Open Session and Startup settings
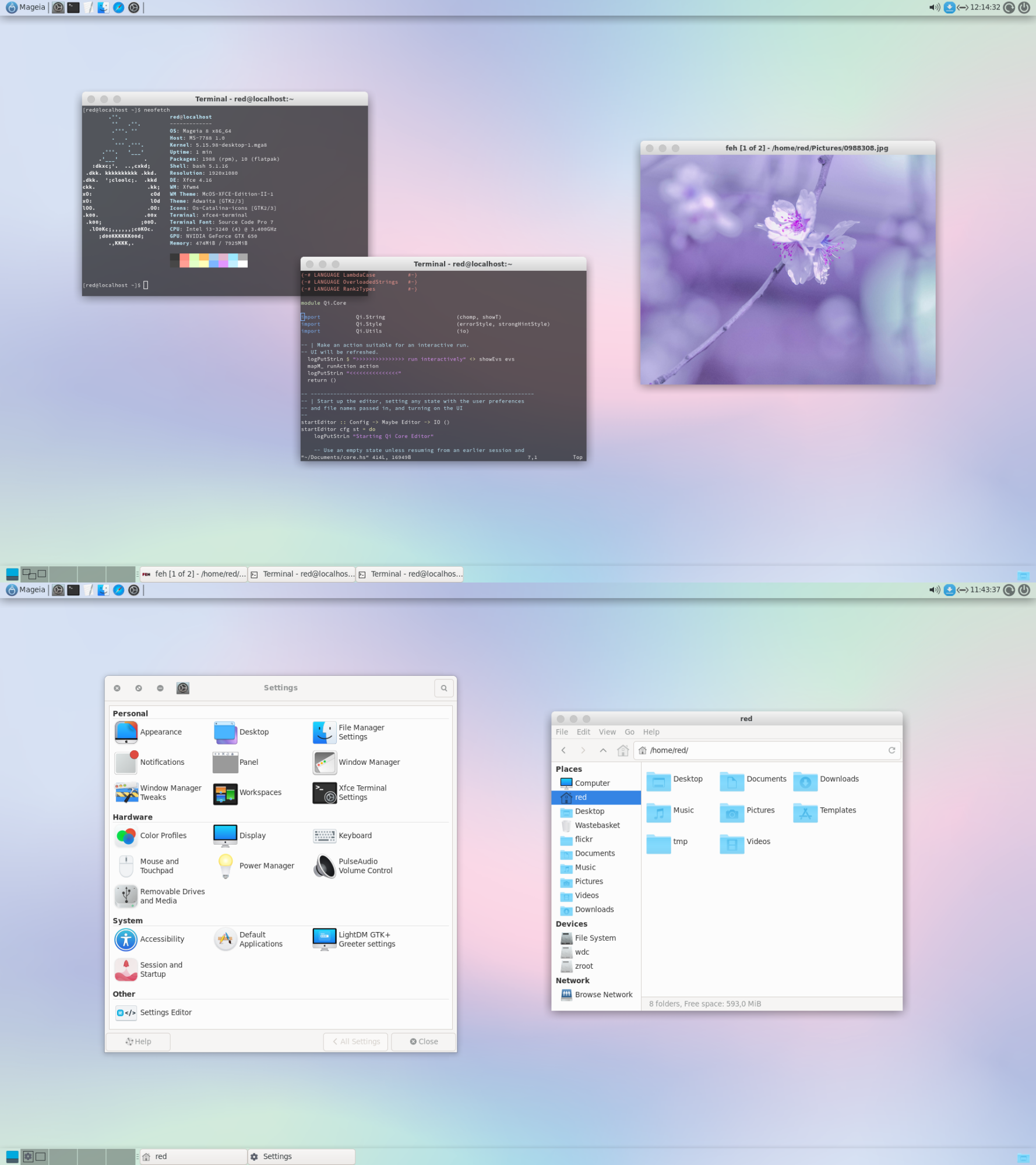Screen dimensions: 1036x1165 pyautogui.click(x=149, y=970)
